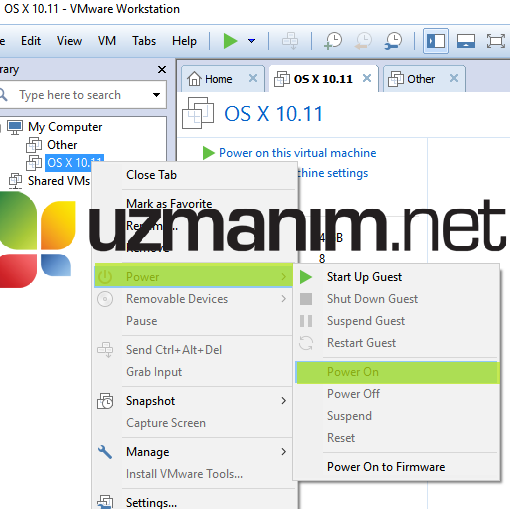
Task: Expand the library search filter dropdown
Action: tap(156, 95)
